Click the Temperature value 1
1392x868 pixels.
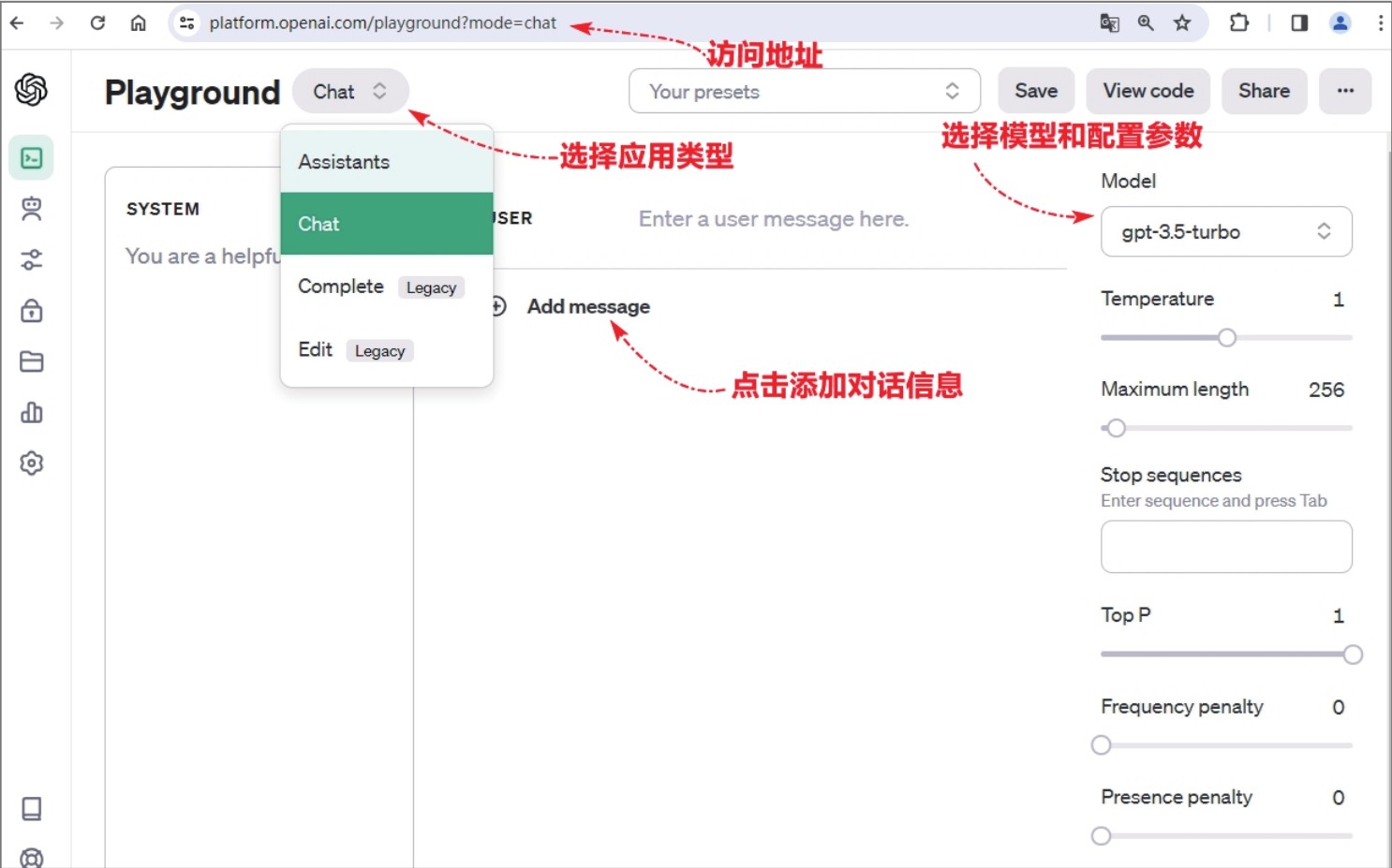click(1339, 300)
